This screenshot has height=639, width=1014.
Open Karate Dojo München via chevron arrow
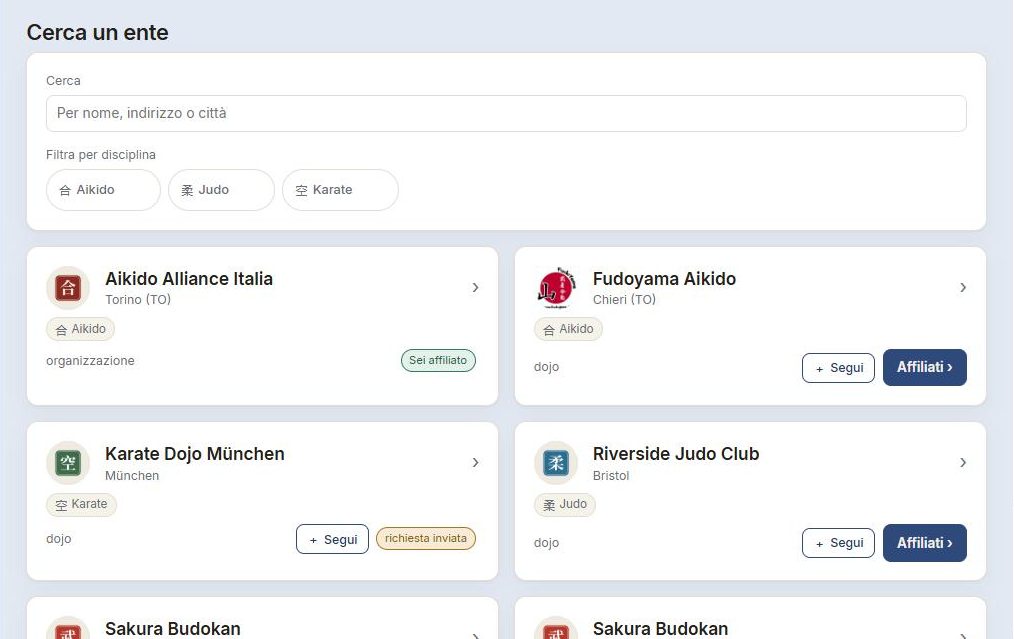(475, 463)
